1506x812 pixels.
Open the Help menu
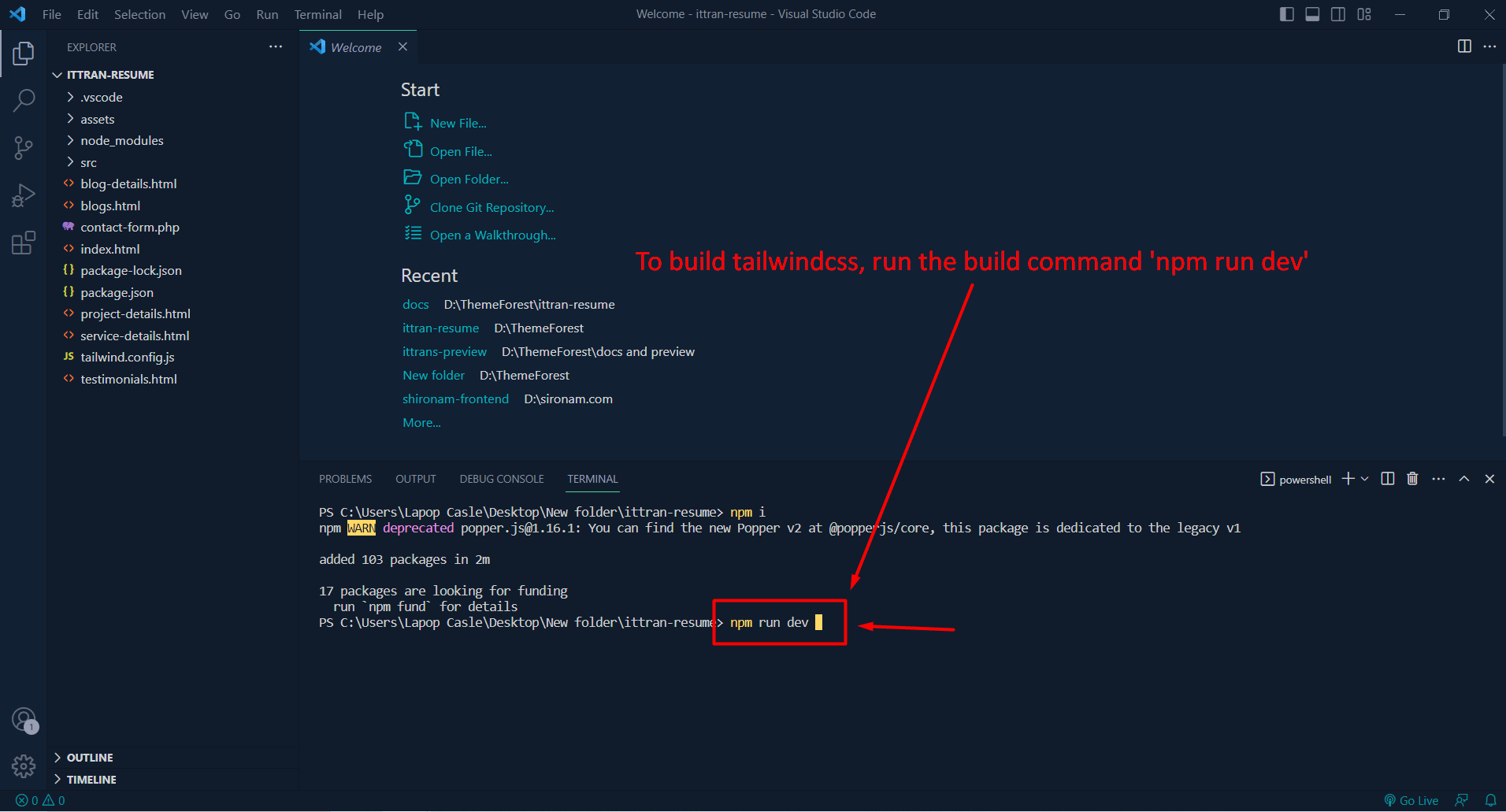[x=370, y=14]
